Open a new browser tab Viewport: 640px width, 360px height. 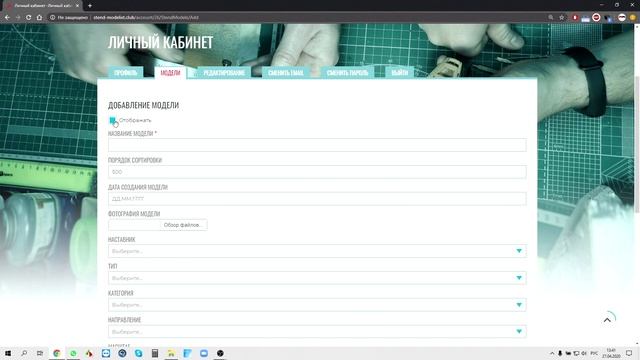click(90, 6)
